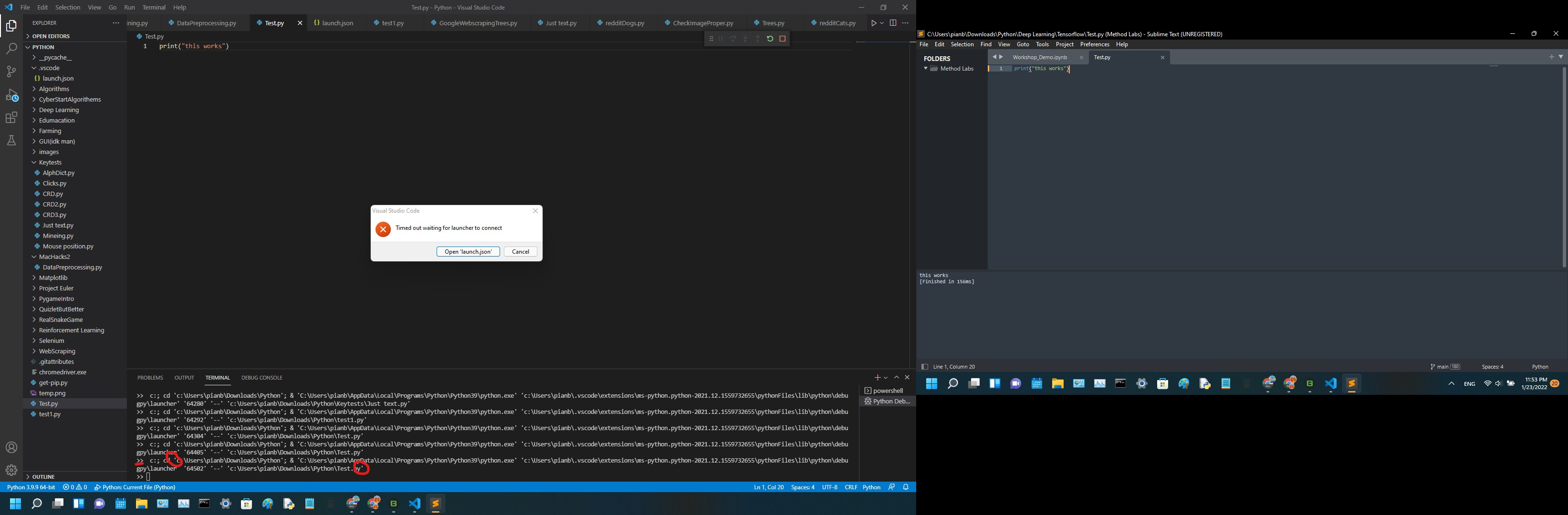Open Mouse position.py in the Explorer

[68, 246]
